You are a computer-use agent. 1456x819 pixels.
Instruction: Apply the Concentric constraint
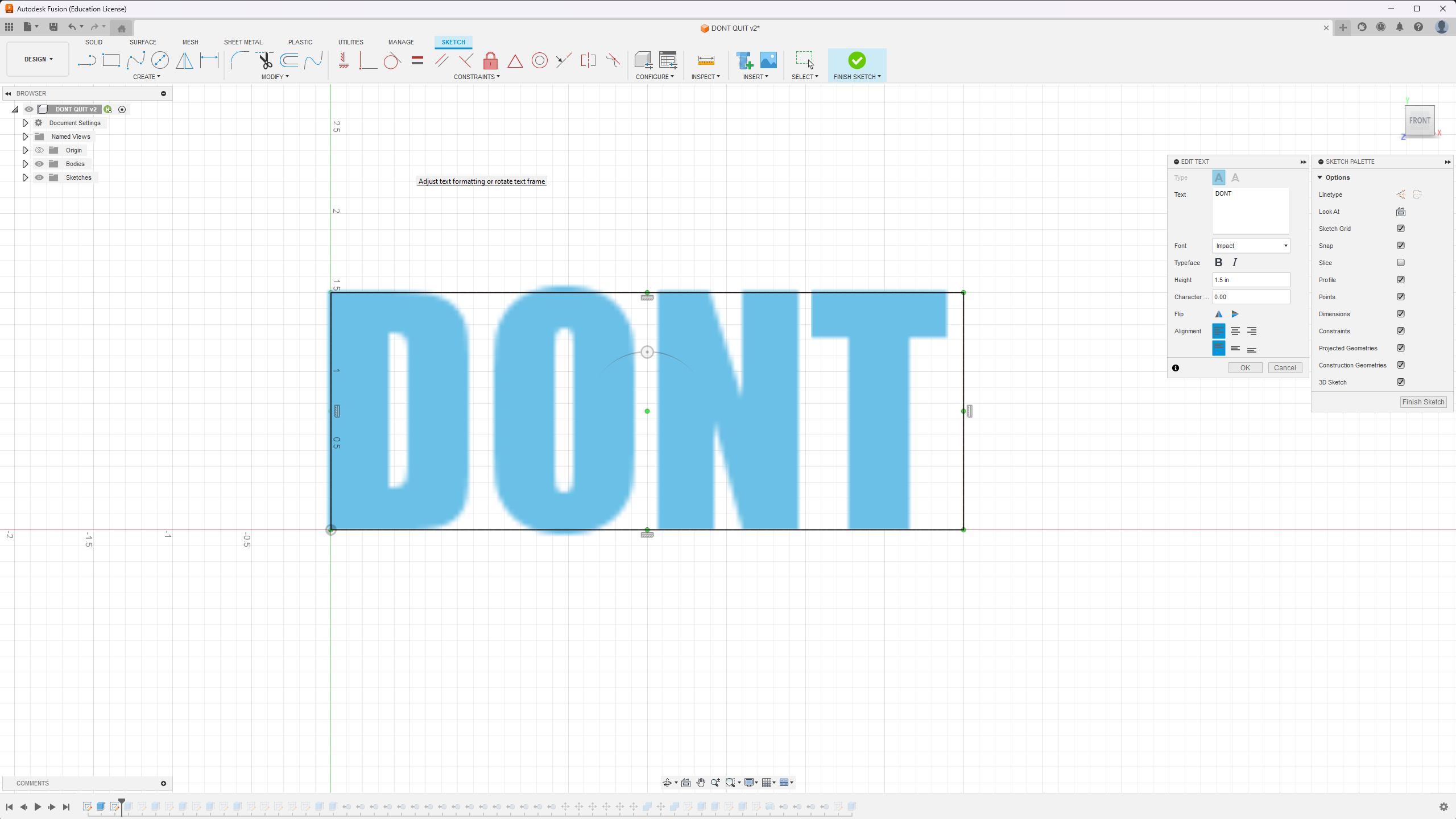pyautogui.click(x=540, y=60)
